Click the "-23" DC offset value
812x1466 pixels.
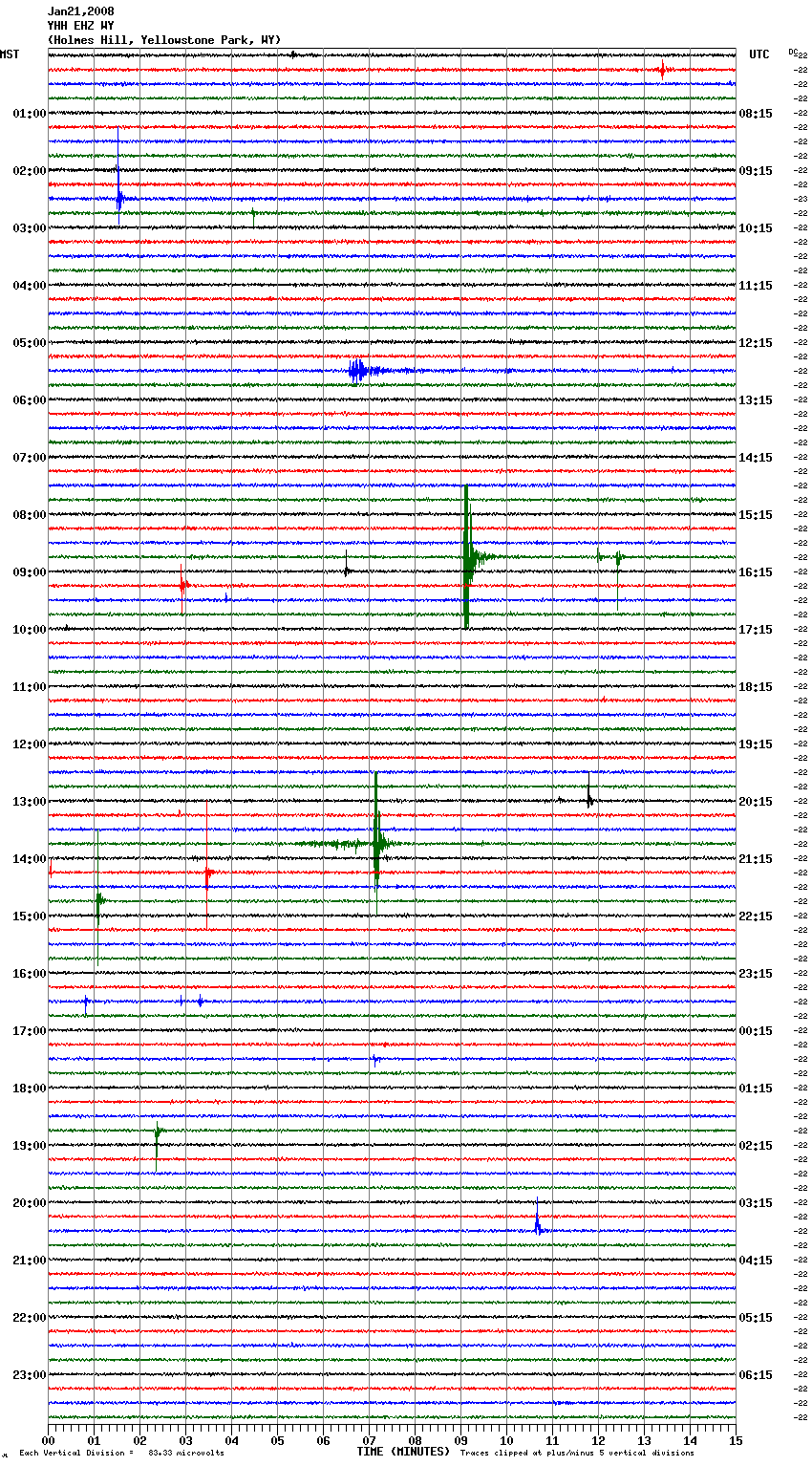pyautogui.click(x=801, y=199)
